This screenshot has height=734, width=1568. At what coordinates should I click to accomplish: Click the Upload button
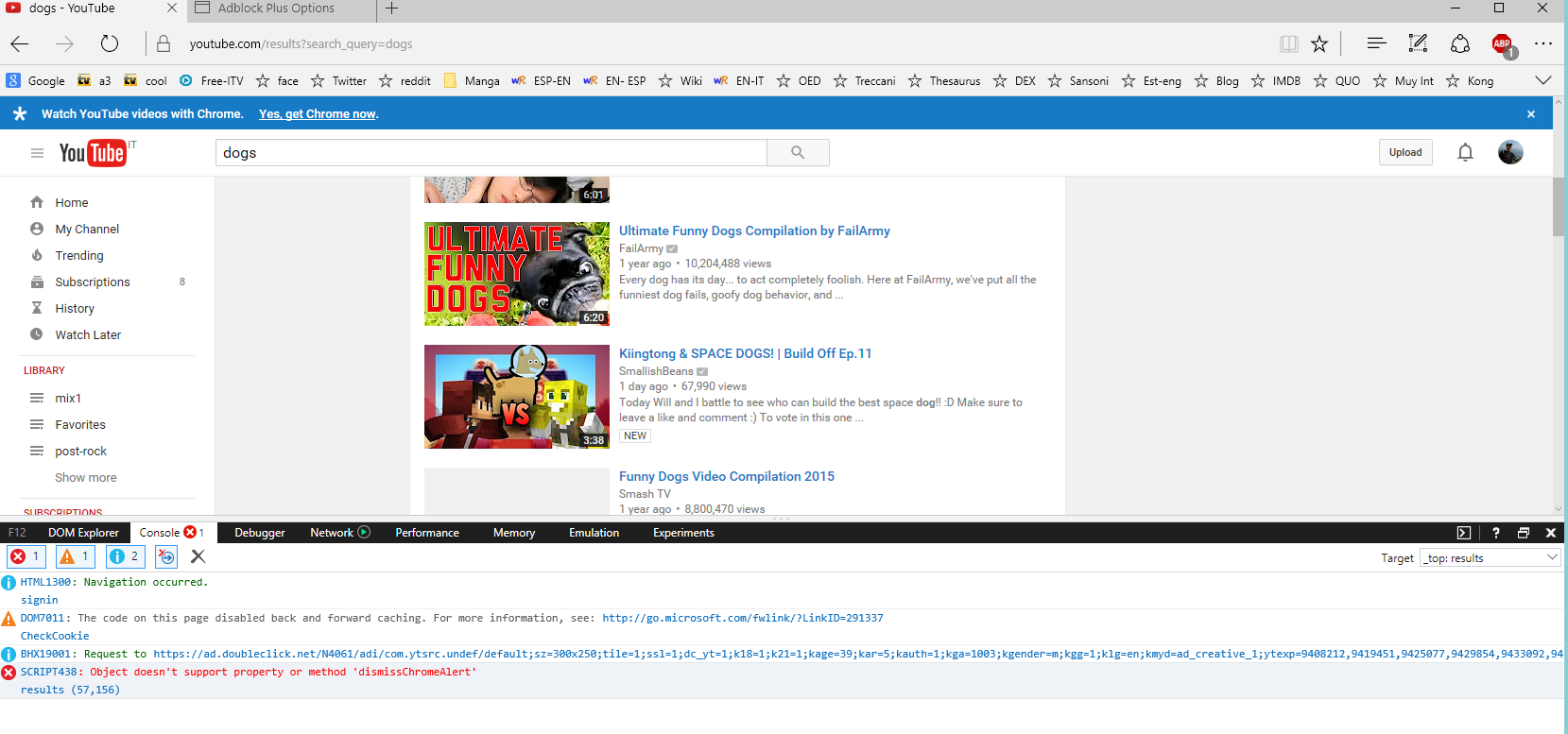1405,152
